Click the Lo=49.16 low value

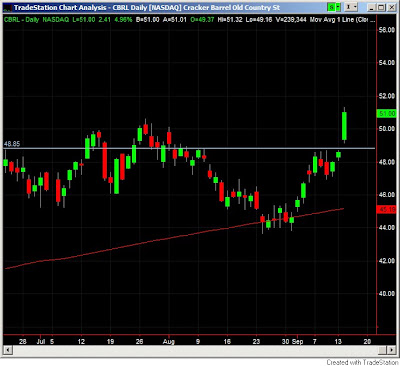pos(259,20)
